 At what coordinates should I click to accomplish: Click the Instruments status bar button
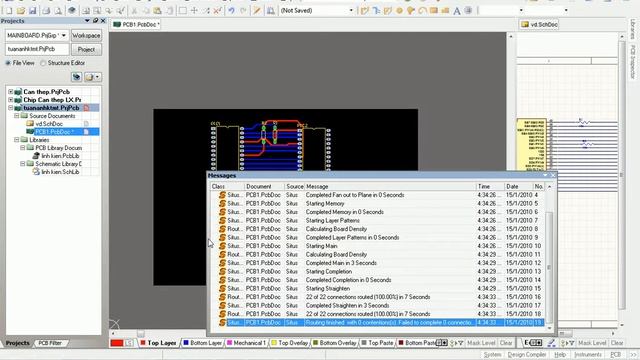point(588,355)
